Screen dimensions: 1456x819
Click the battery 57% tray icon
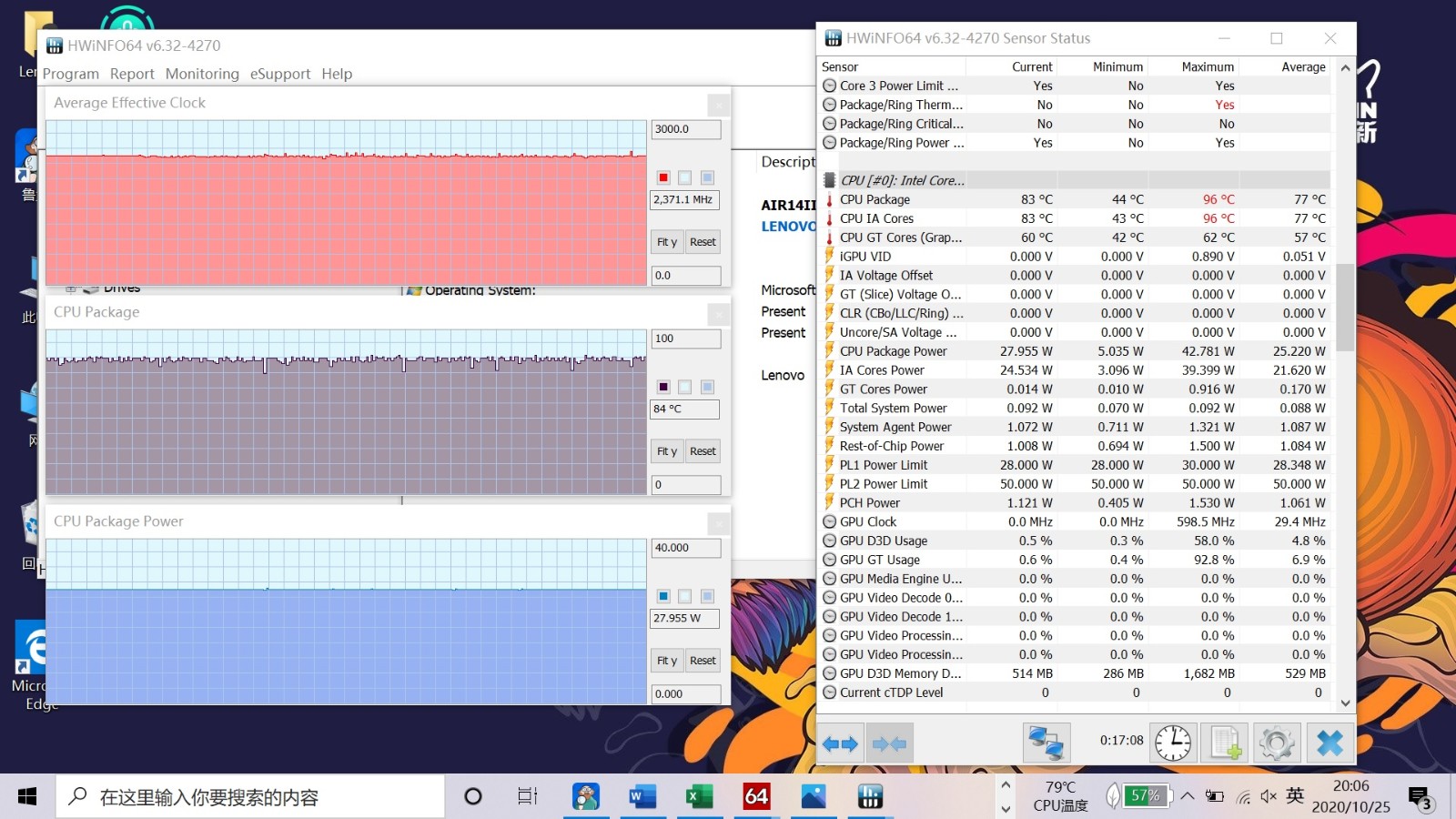pos(1146,796)
